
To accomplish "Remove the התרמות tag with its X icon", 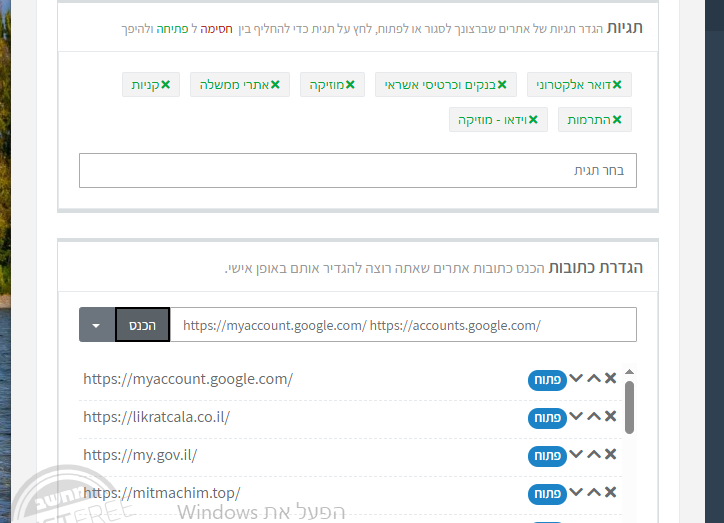I will coord(617,120).
